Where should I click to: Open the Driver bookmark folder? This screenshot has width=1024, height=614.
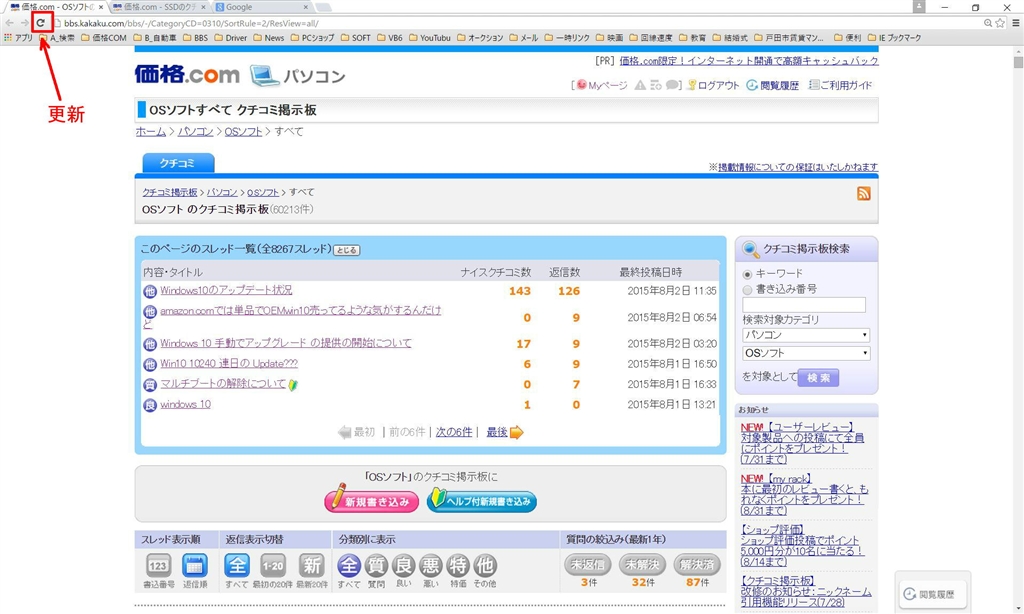click(231, 38)
